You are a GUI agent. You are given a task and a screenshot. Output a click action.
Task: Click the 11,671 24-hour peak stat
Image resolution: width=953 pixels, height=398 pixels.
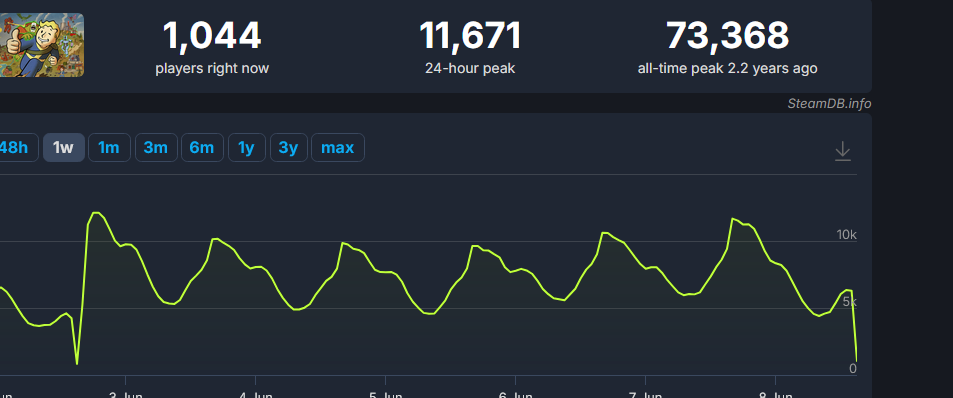470,47
